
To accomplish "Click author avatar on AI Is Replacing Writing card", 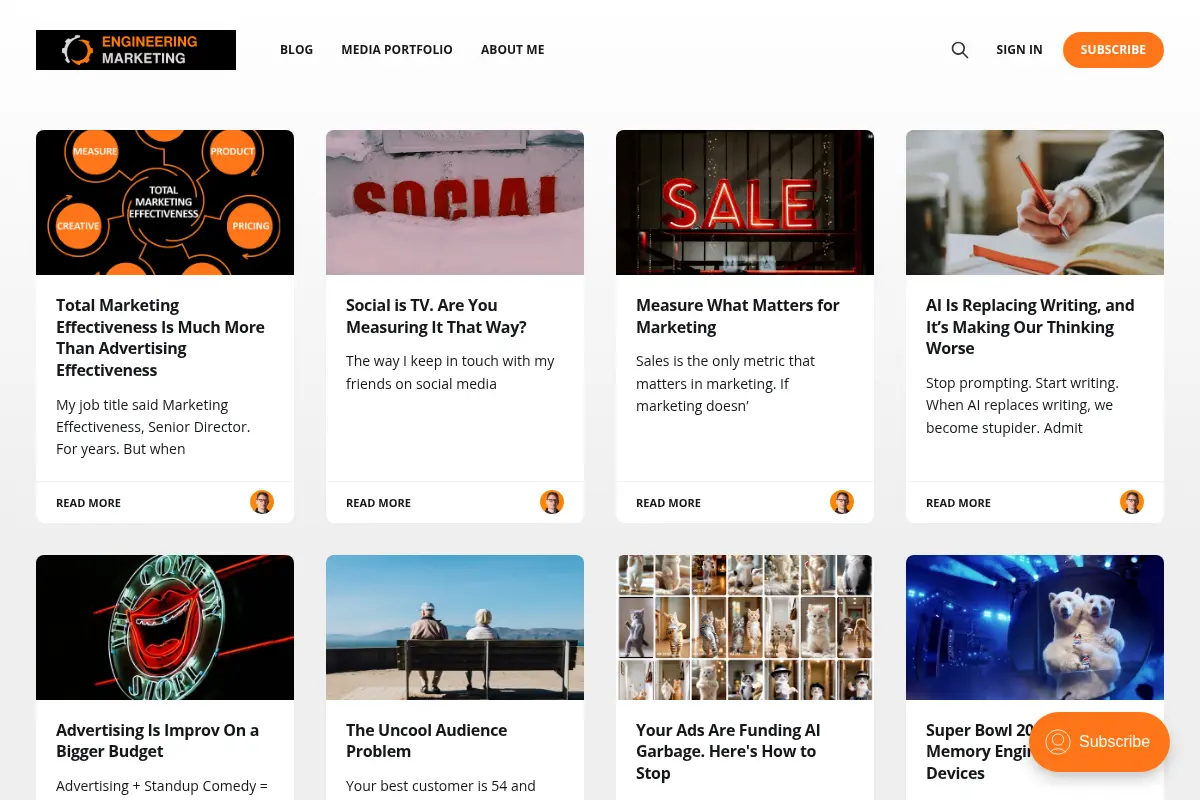I will point(1132,502).
